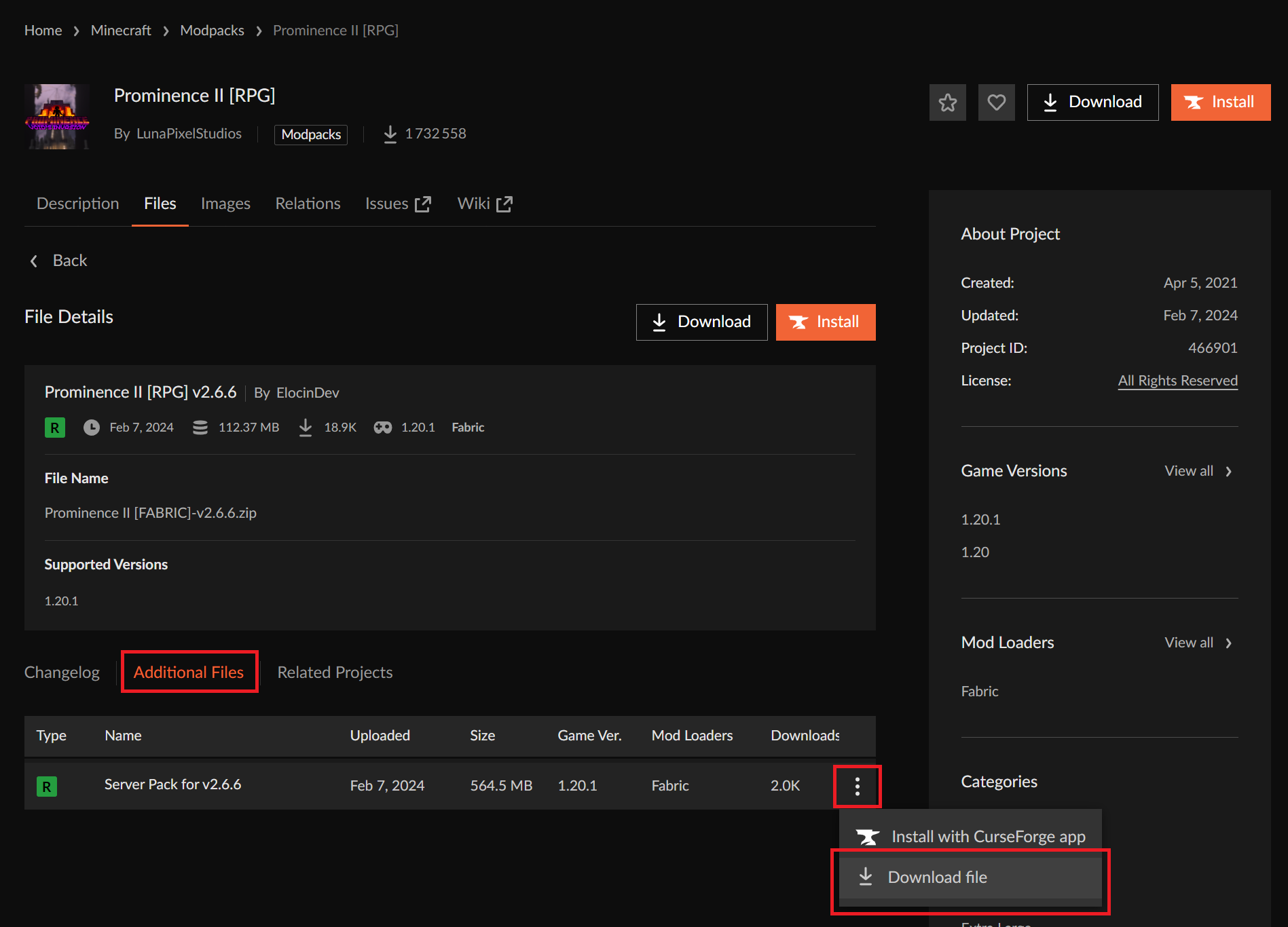Click the back chevron arrow icon
The width and height of the screenshot is (1288, 927).
pos(34,261)
